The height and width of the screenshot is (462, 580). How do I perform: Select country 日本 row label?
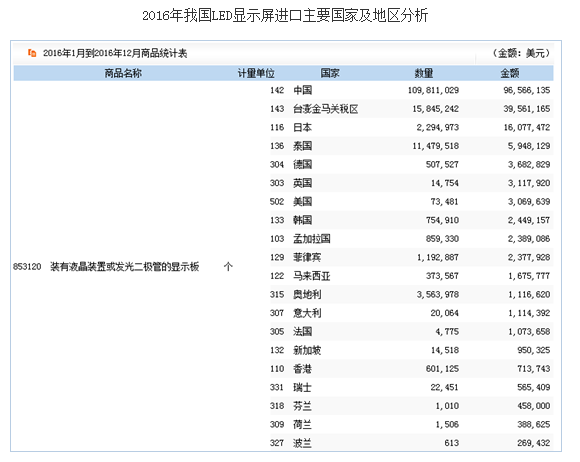(x=303, y=127)
